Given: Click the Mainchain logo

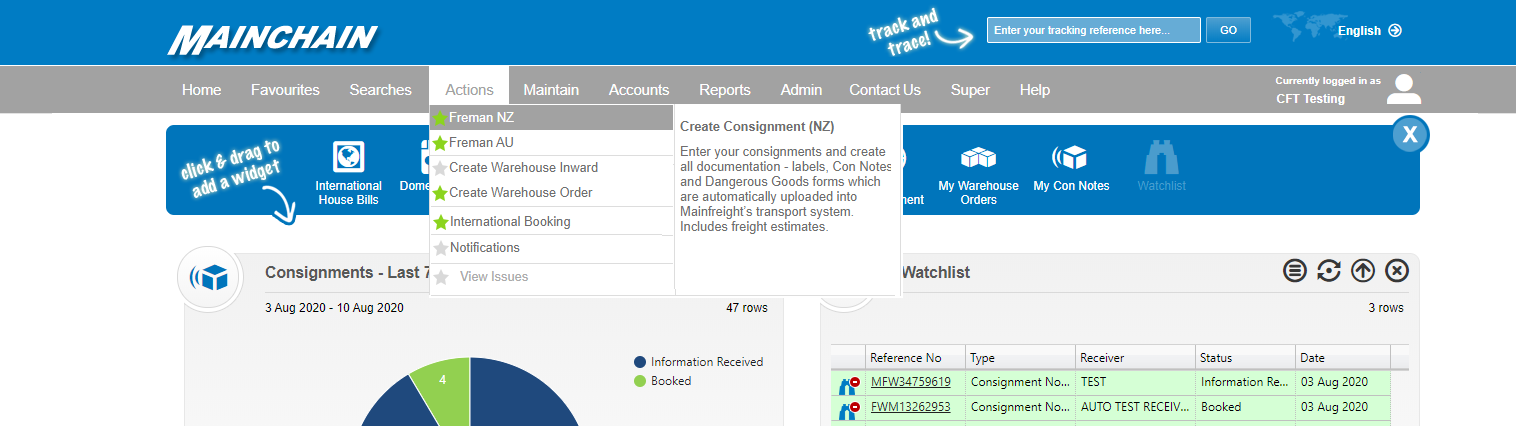Looking at the screenshot, I should (x=272, y=39).
